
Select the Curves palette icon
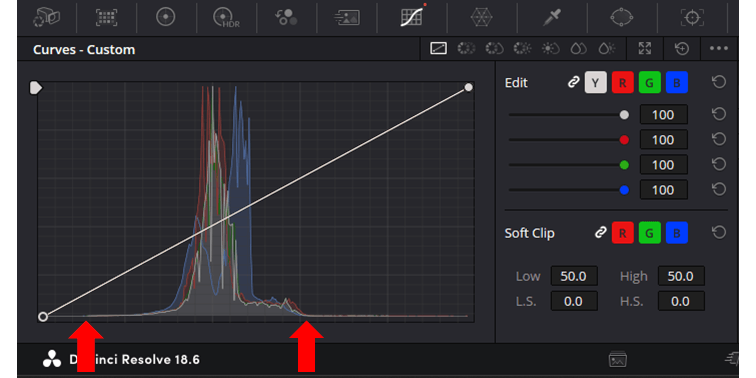[412, 17]
